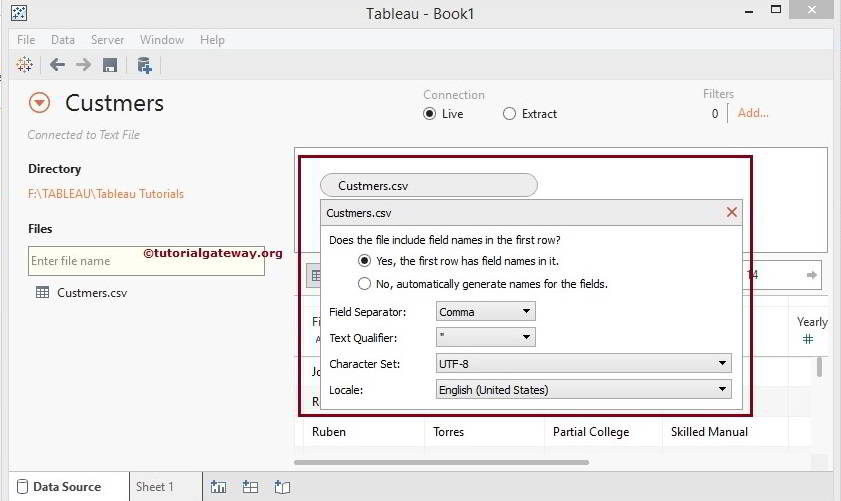Open the Field Separator Comma dropdown
The height and width of the screenshot is (501, 841).
point(485,312)
